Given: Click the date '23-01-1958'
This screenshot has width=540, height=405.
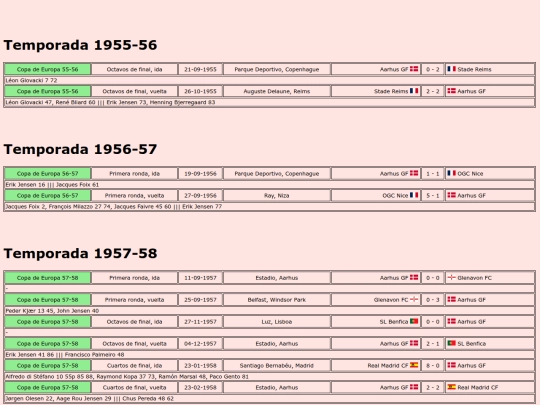Looking at the screenshot, I should click(x=200, y=365).
